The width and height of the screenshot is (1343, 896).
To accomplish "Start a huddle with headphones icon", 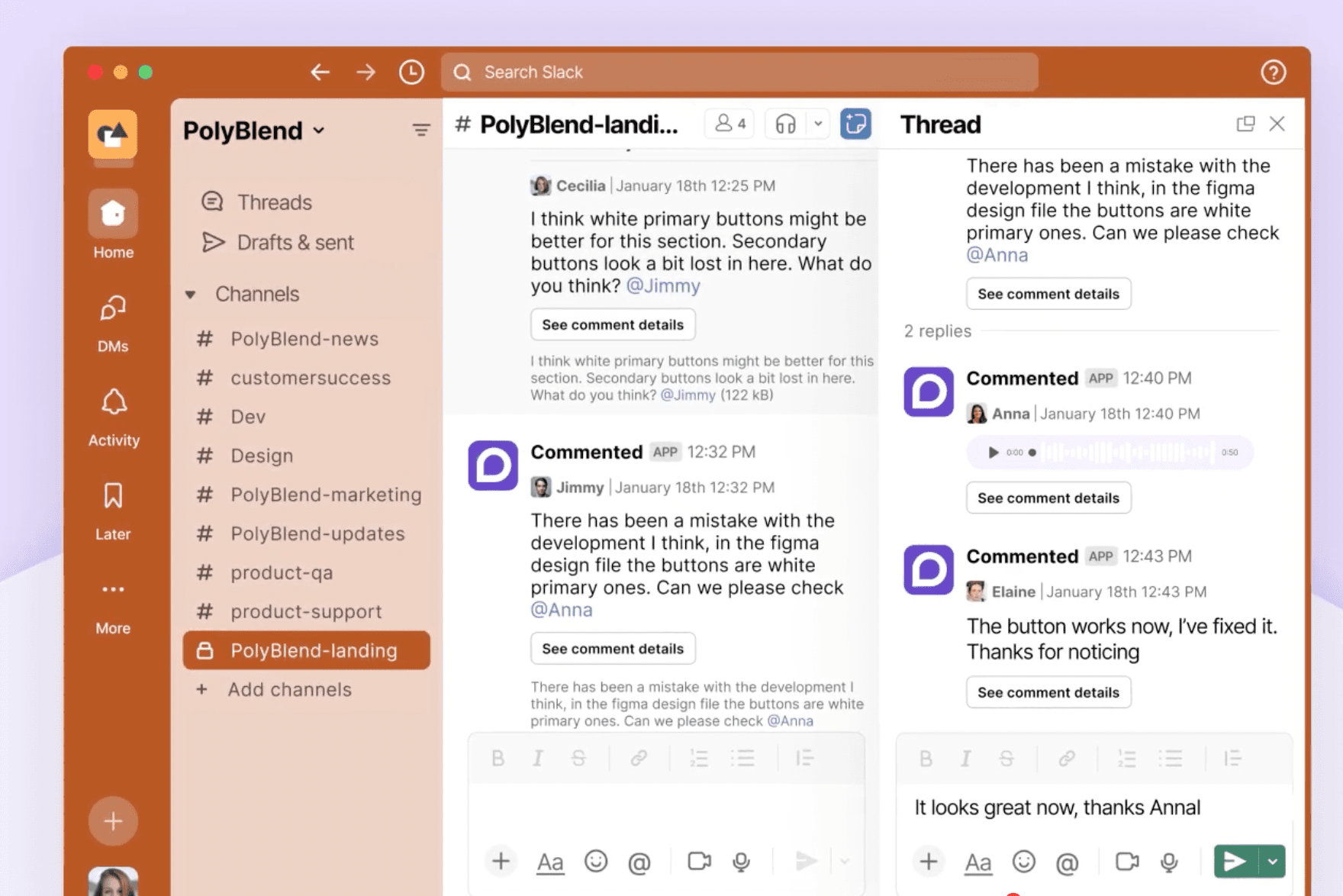I will click(786, 124).
